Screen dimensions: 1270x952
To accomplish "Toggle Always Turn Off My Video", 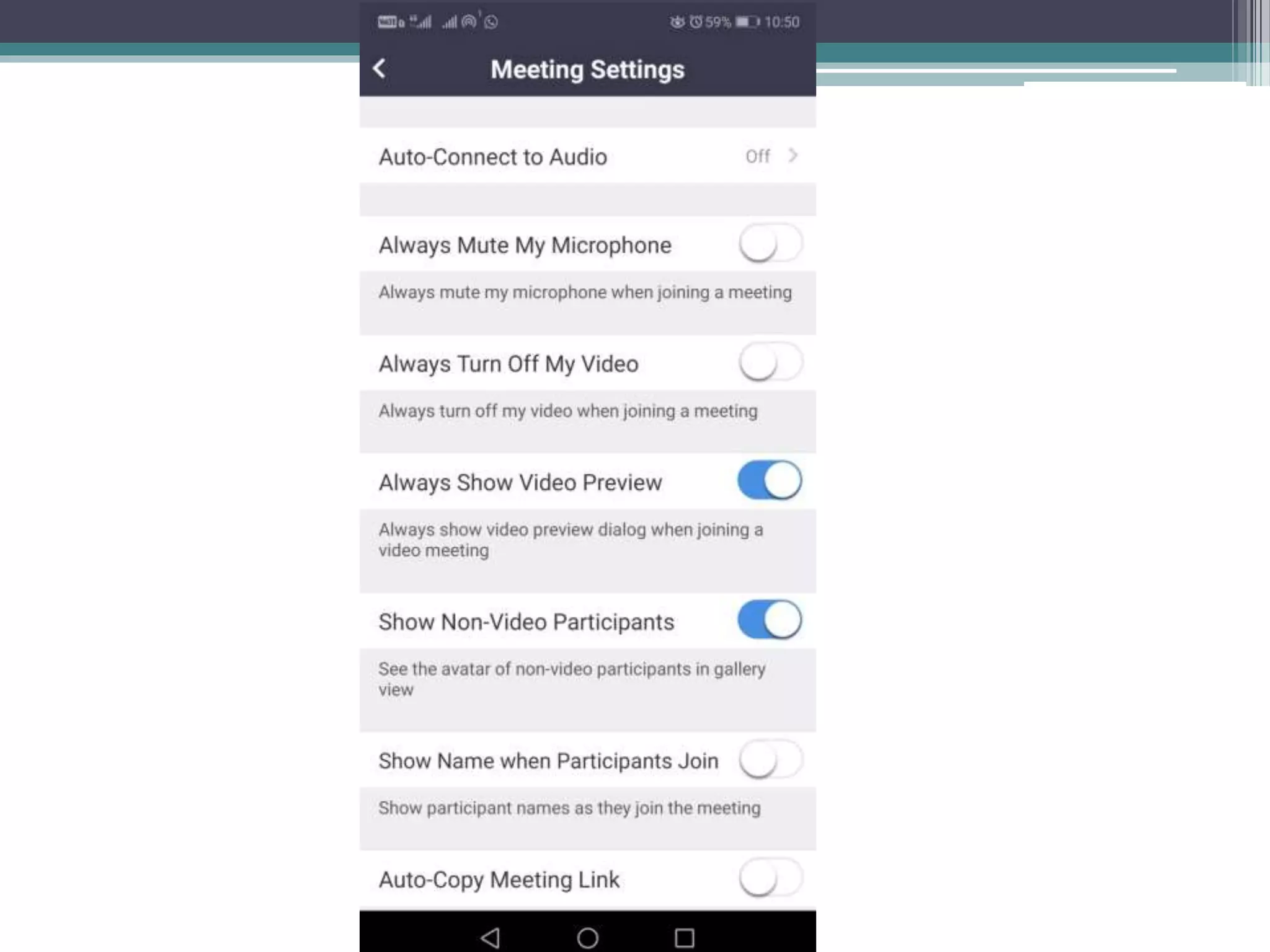I will [x=770, y=363].
